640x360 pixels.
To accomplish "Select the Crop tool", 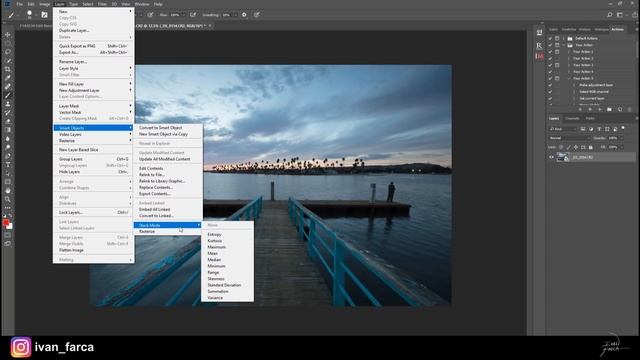I will (8, 69).
